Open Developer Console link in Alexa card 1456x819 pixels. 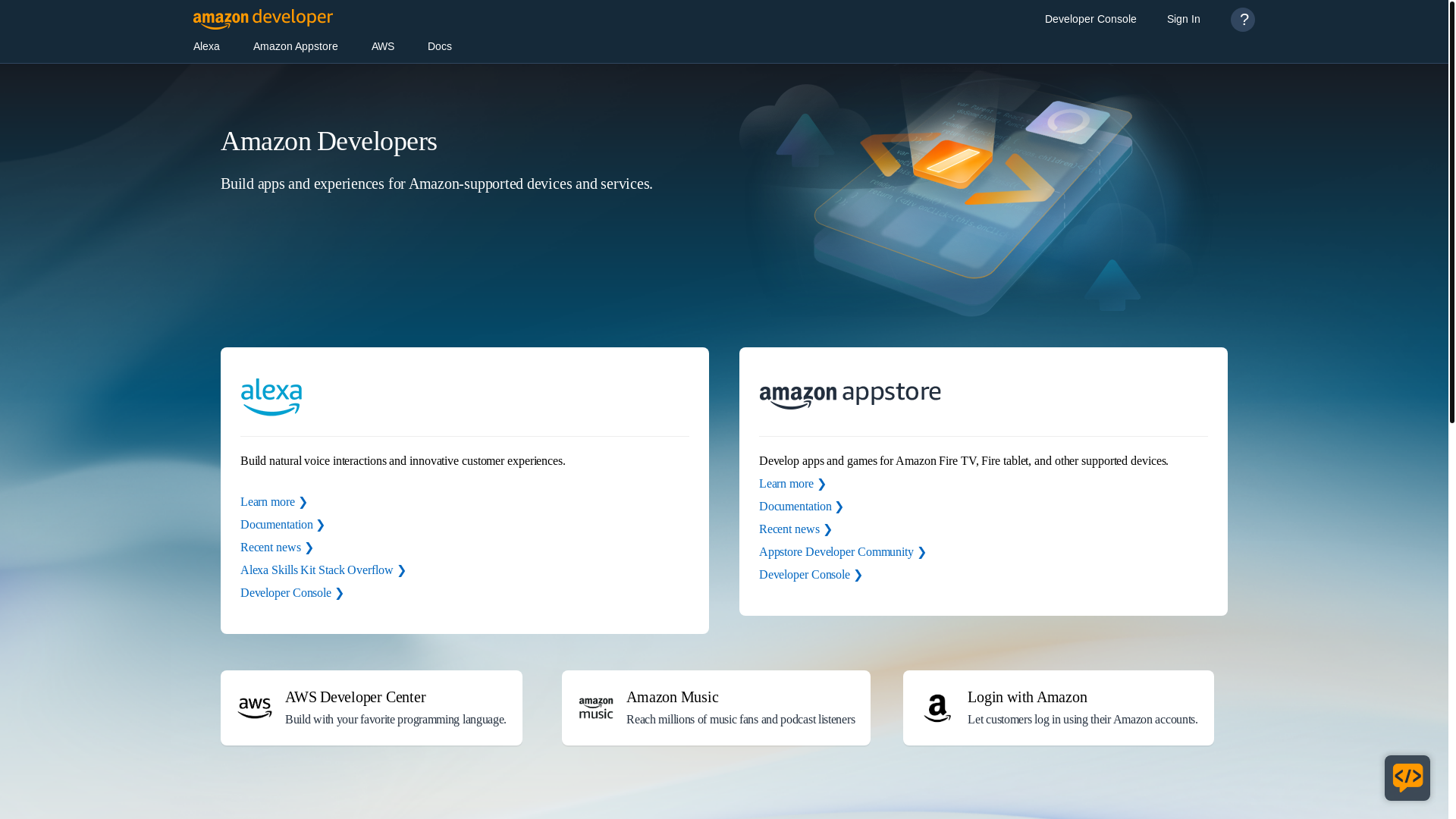(x=292, y=593)
